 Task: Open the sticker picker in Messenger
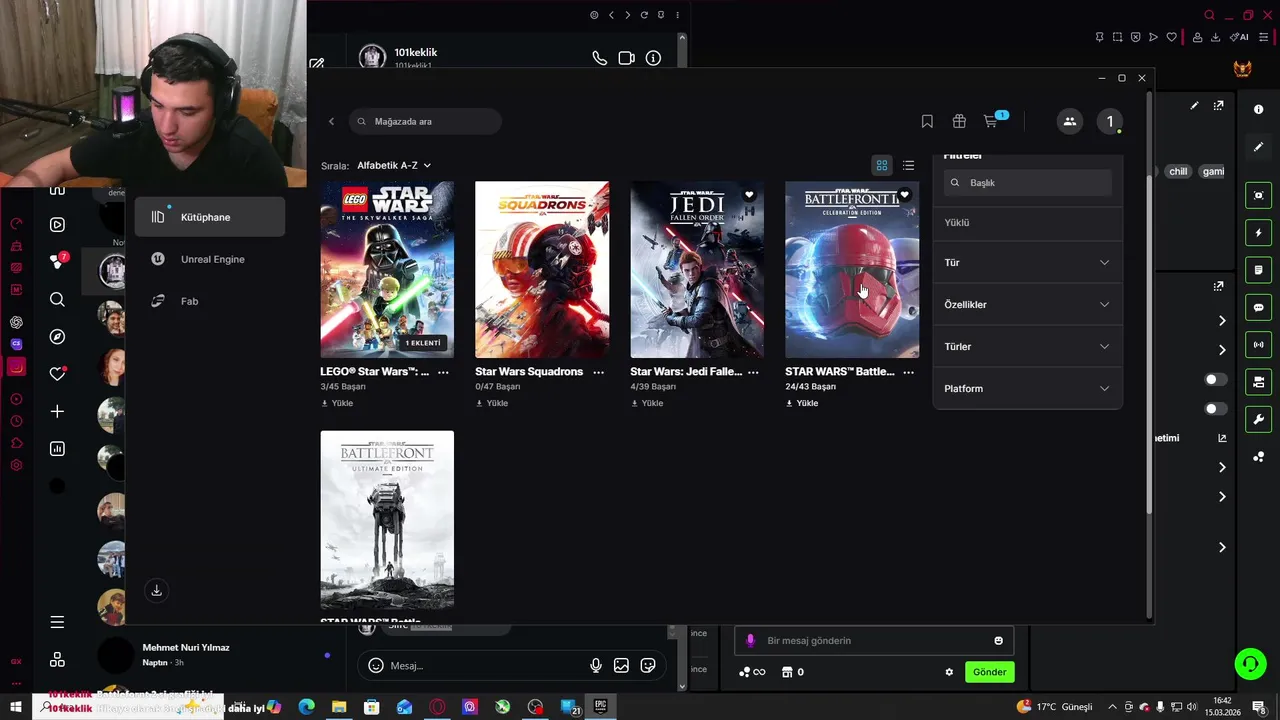[648, 665]
